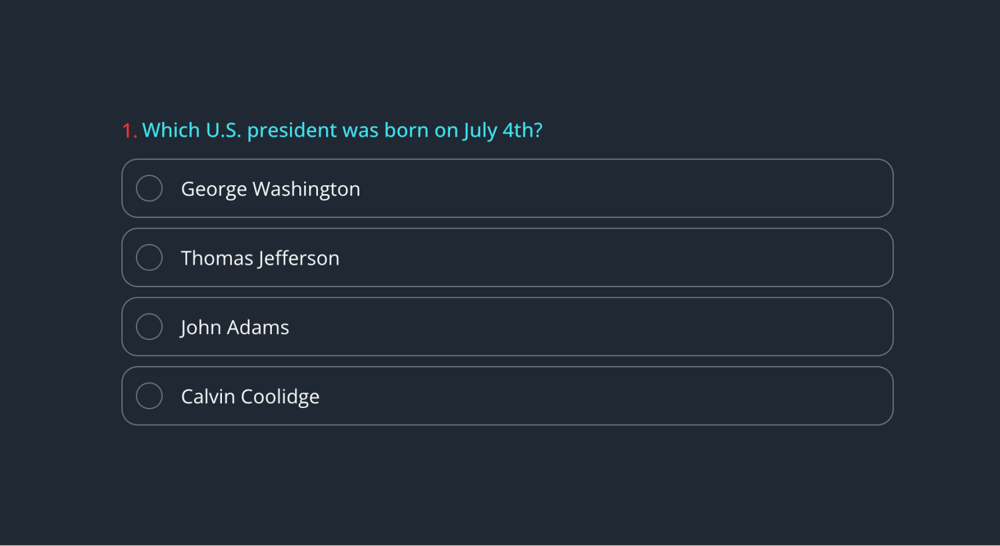The image size is (1000, 546).
Task: Pick the Calvin Coolidge radio circle
Action: (x=149, y=396)
